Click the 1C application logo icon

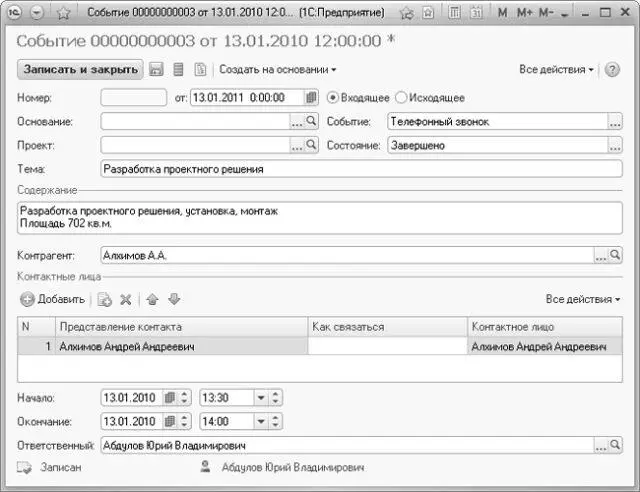14,13
